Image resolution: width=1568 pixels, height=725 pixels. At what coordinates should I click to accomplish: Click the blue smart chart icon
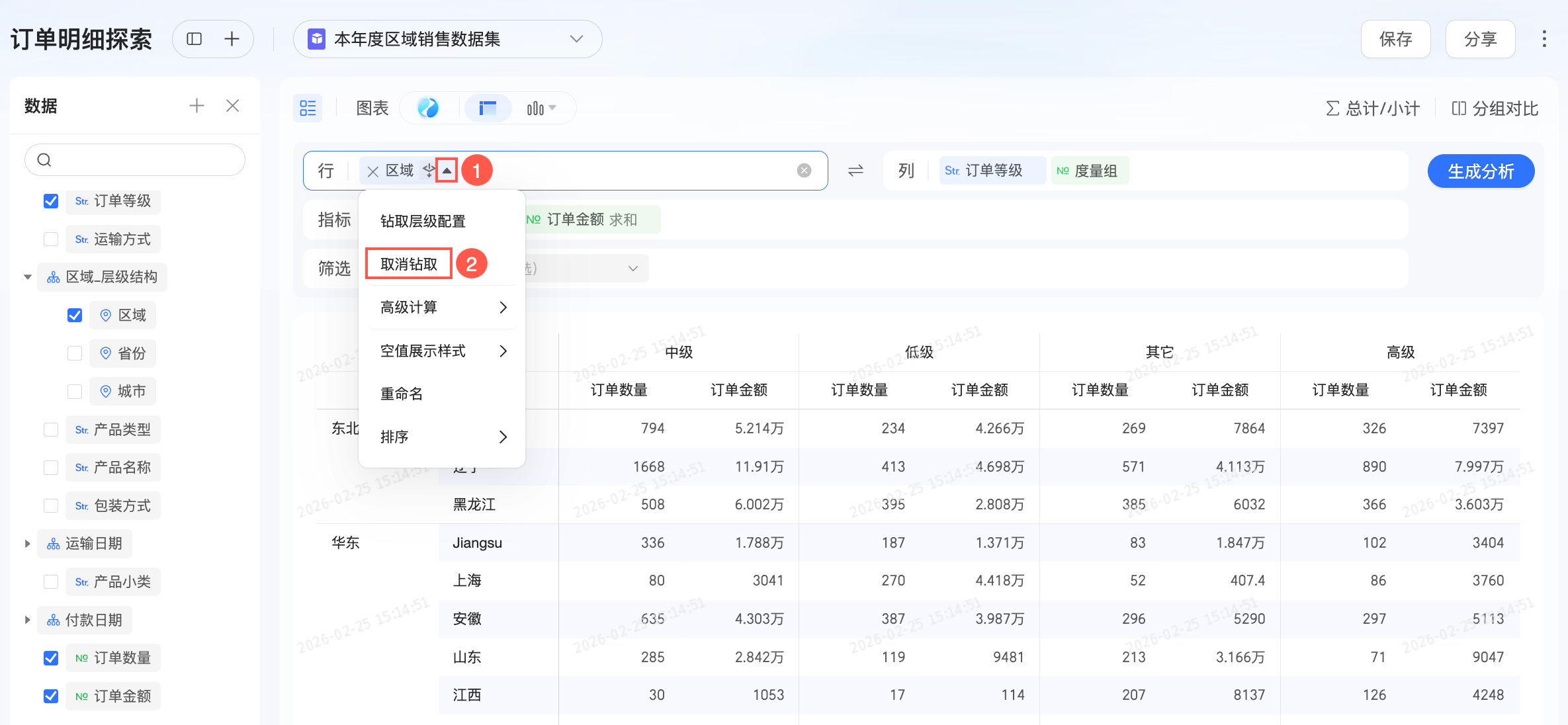(x=428, y=108)
